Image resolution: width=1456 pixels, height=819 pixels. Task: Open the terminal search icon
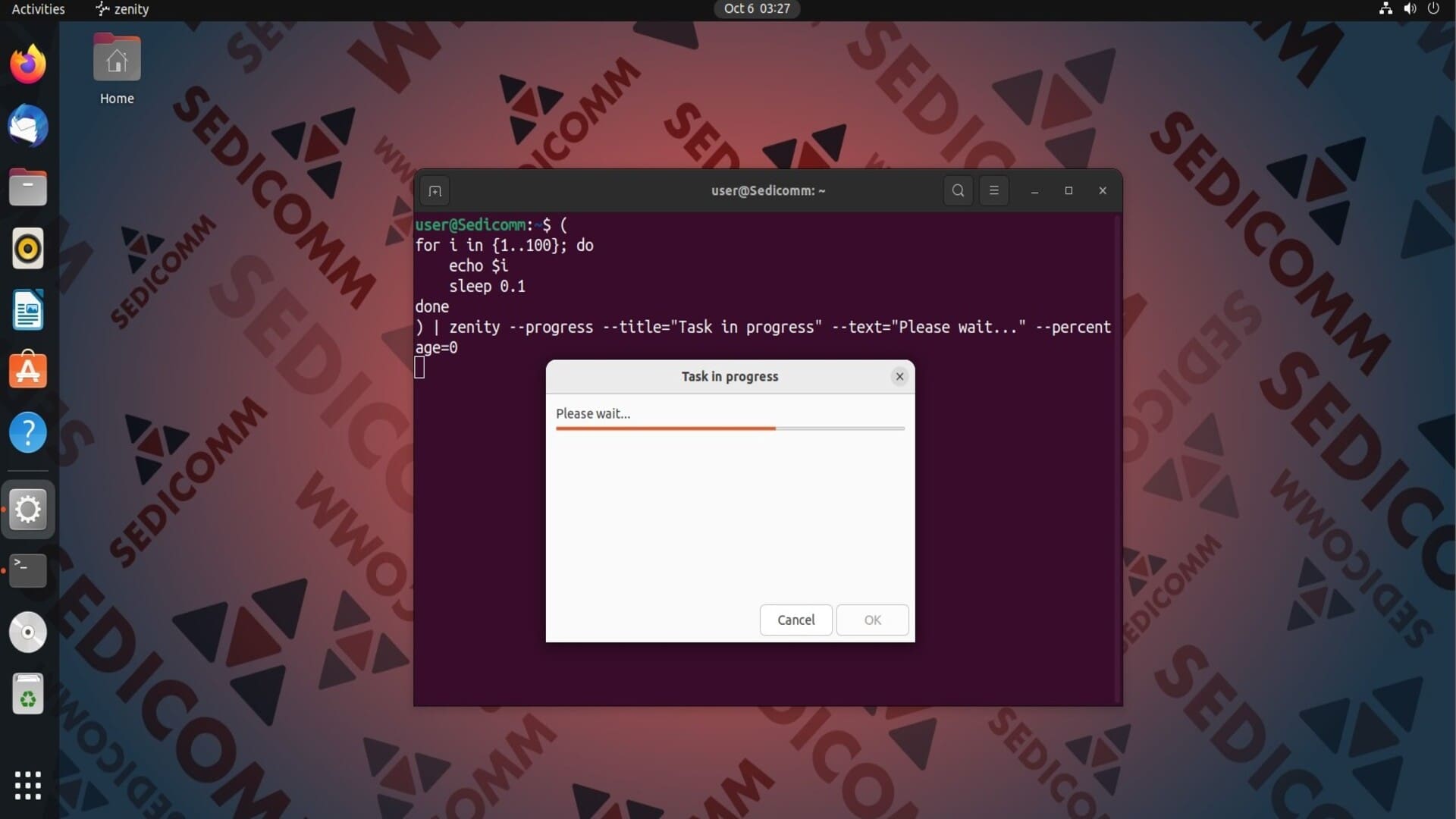958,191
